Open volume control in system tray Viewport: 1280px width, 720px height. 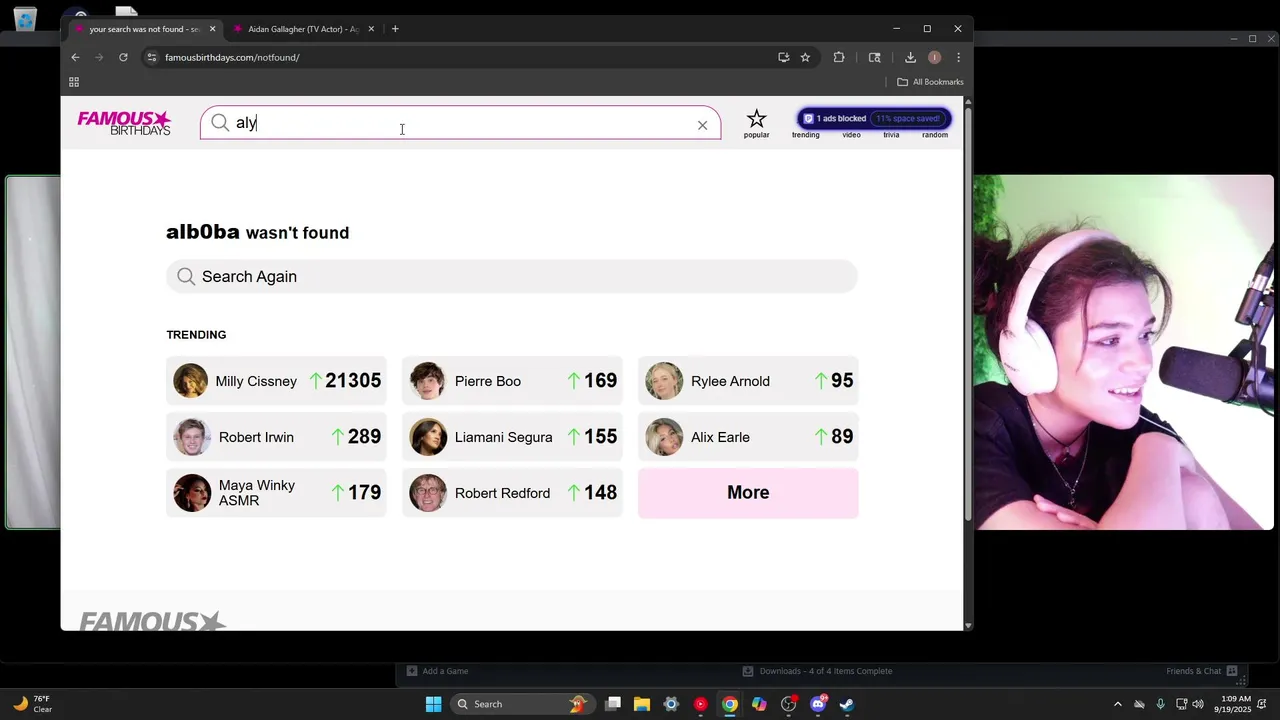[1198, 704]
